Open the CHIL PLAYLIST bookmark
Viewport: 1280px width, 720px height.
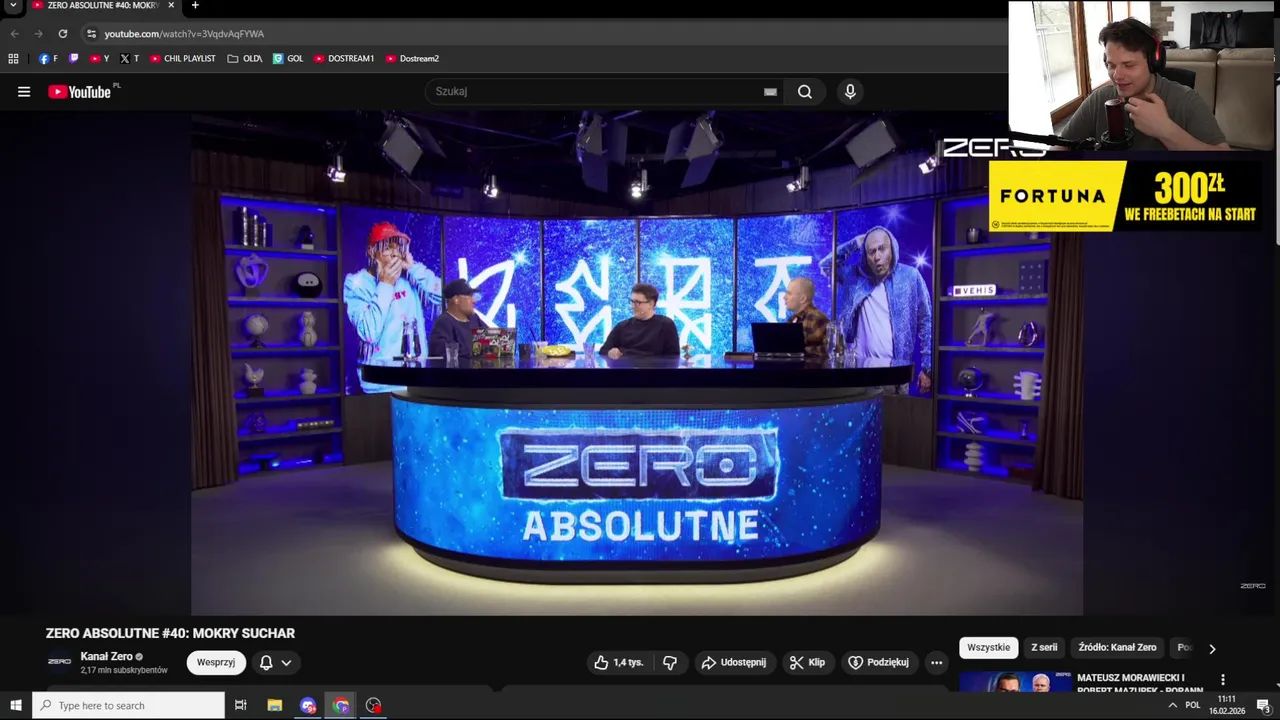coord(182,59)
